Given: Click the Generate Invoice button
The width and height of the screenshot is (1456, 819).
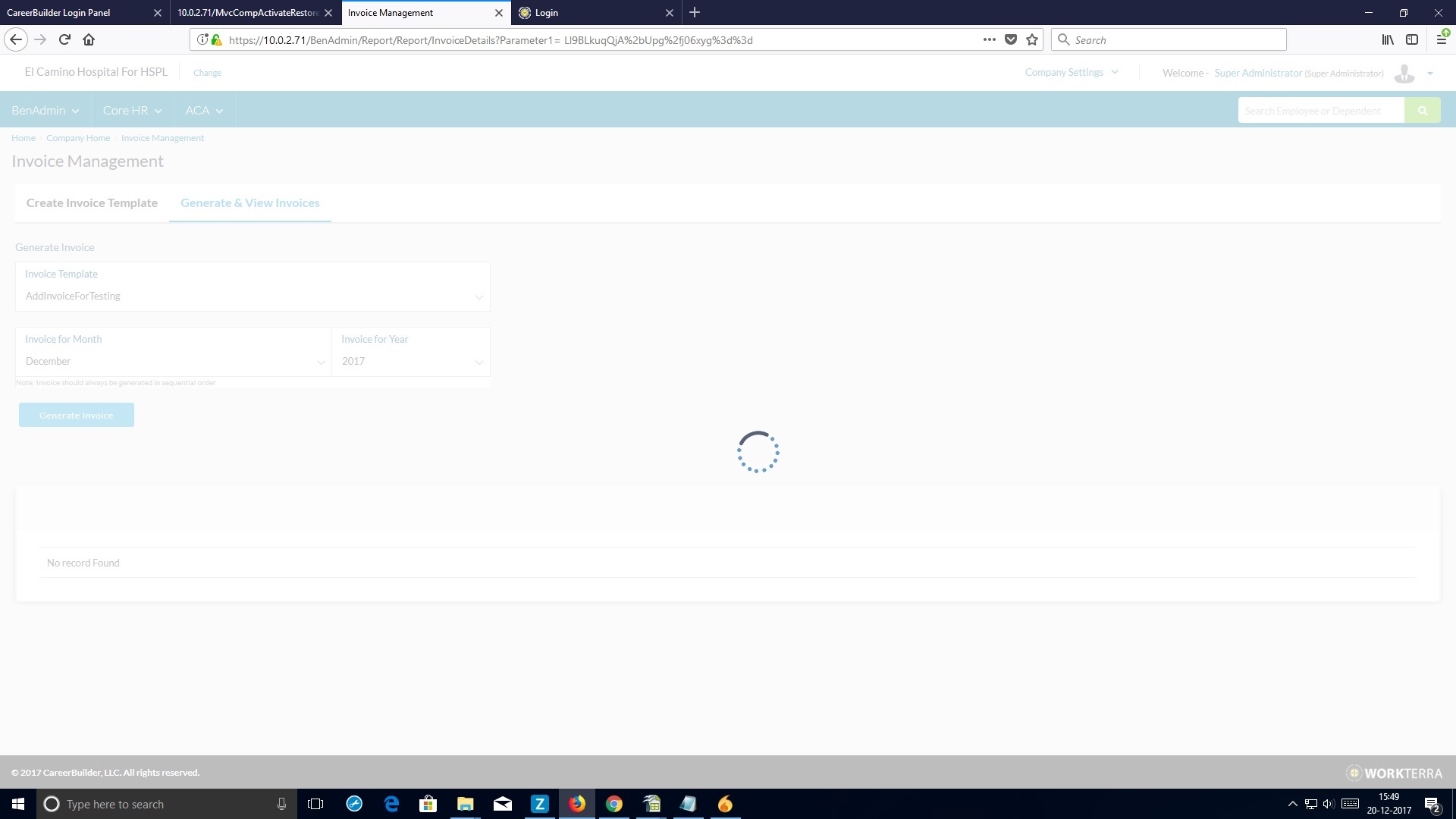Looking at the screenshot, I should coord(77,416).
